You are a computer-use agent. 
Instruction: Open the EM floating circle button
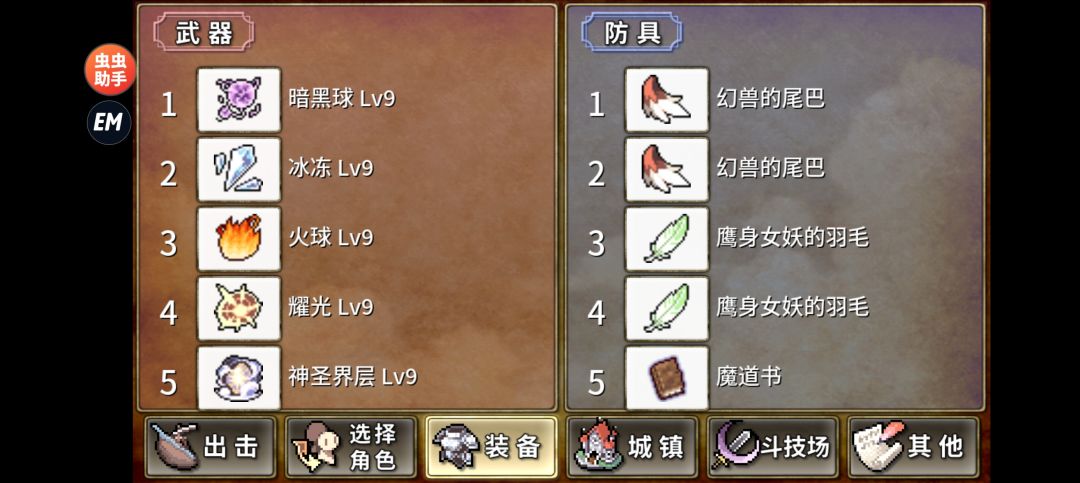pyautogui.click(x=109, y=123)
